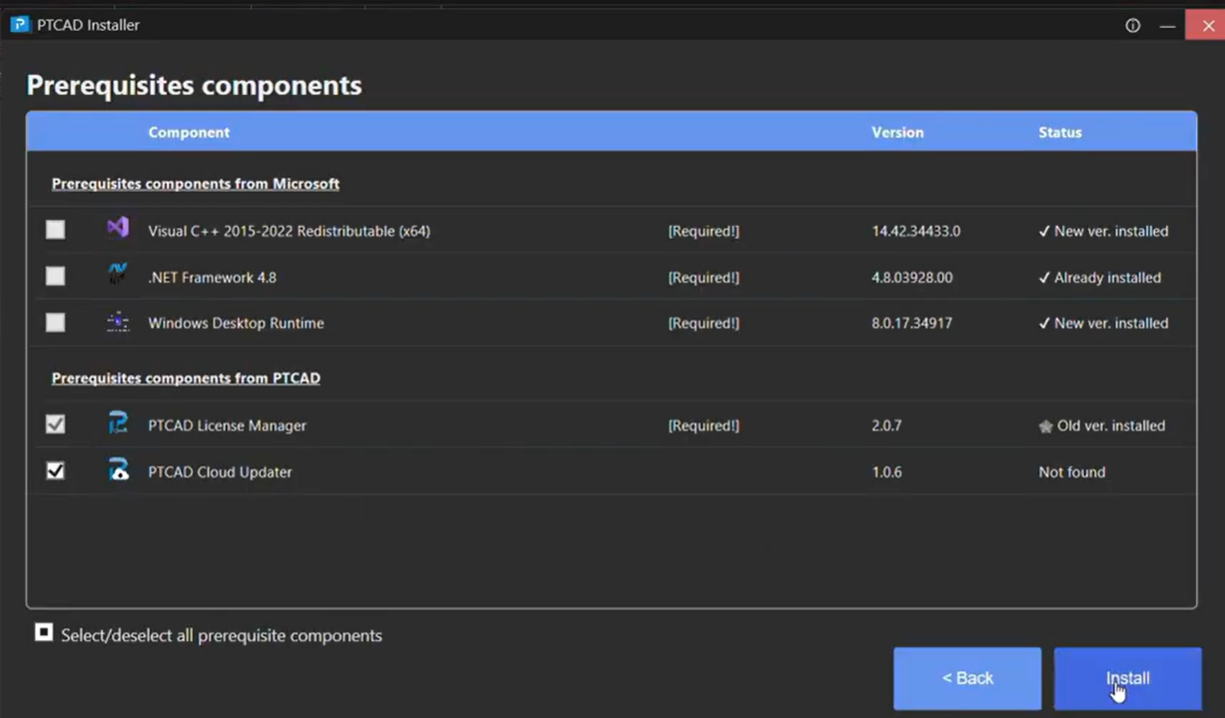The height and width of the screenshot is (718, 1225).
Task: Open the info icon in title bar
Action: pos(1133,26)
